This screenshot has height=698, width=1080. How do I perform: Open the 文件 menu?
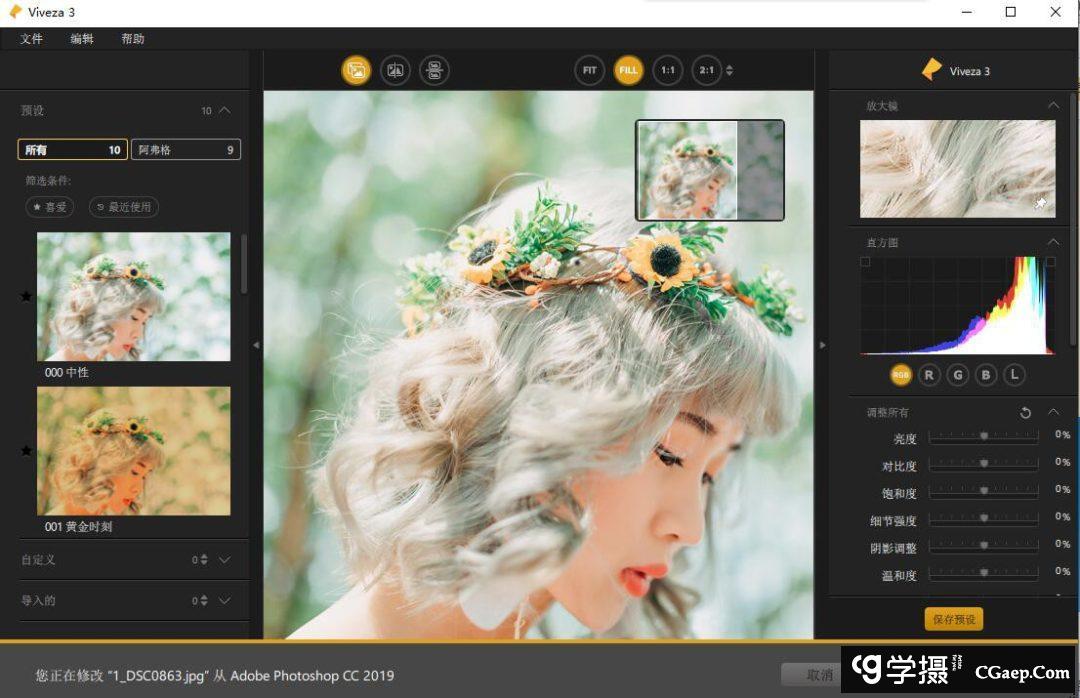(31, 39)
